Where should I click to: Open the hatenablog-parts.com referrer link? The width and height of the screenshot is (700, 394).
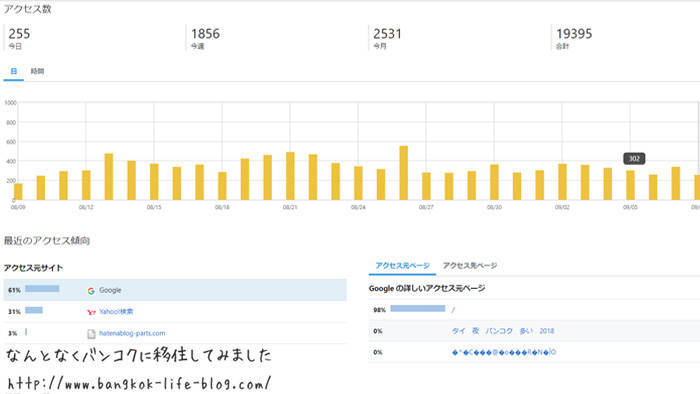(132, 333)
